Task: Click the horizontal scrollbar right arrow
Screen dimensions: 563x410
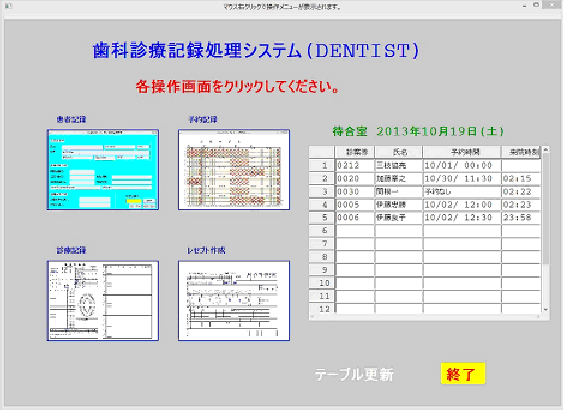Action: [538, 317]
